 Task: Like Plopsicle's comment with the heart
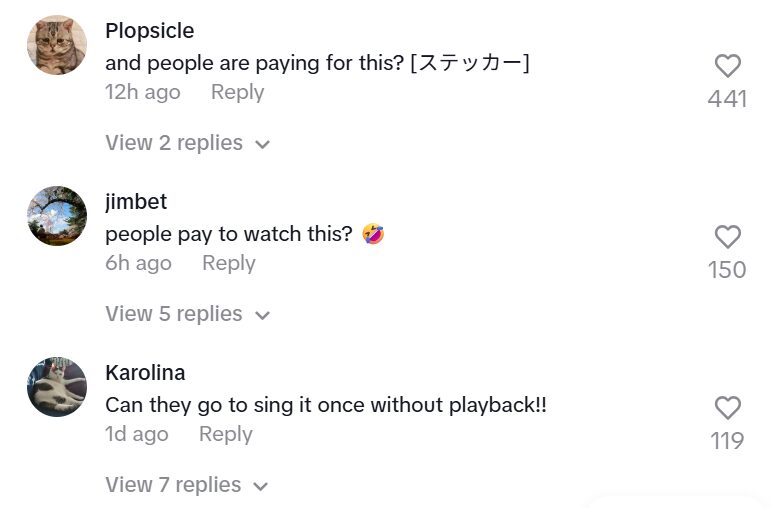coord(727,66)
